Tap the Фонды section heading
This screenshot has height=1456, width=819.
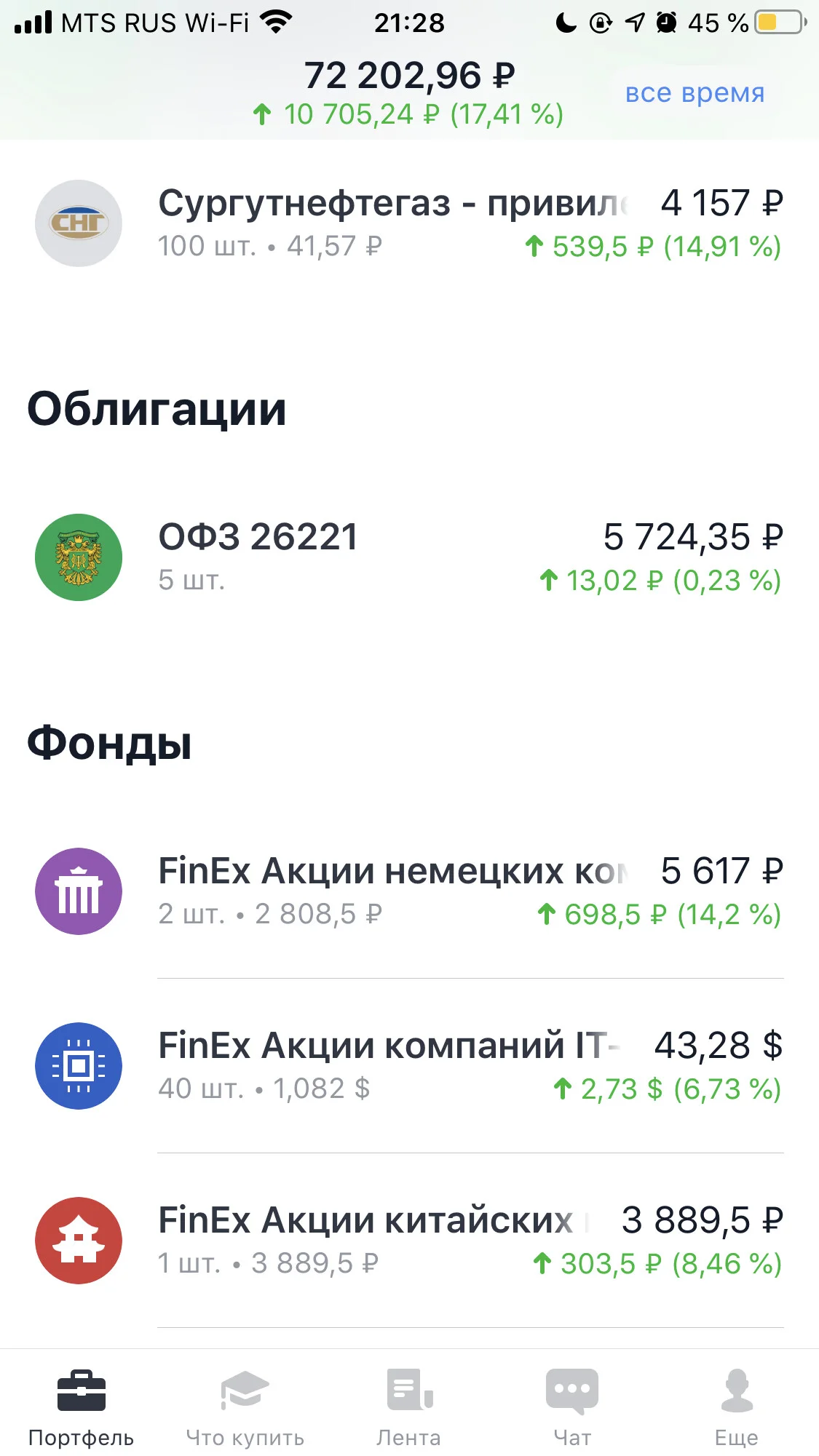[x=109, y=744]
